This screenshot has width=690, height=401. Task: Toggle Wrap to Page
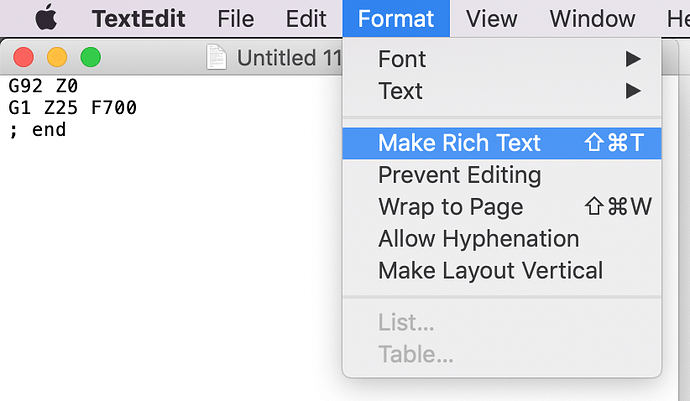[502, 207]
